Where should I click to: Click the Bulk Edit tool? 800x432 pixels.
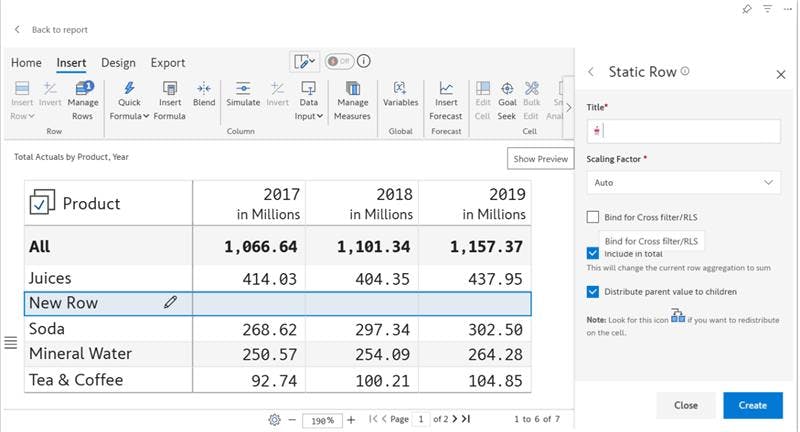point(531,101)
